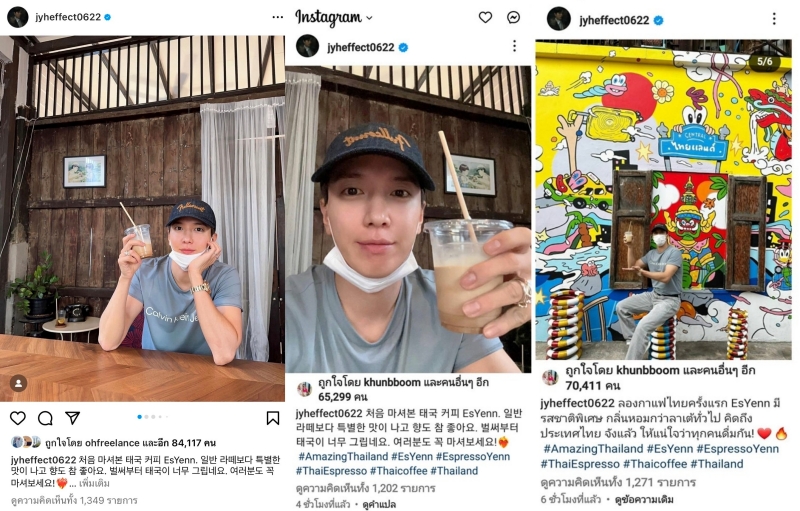Like the left post with heart icon
This screenshot has width=800, height=511.
18,418
